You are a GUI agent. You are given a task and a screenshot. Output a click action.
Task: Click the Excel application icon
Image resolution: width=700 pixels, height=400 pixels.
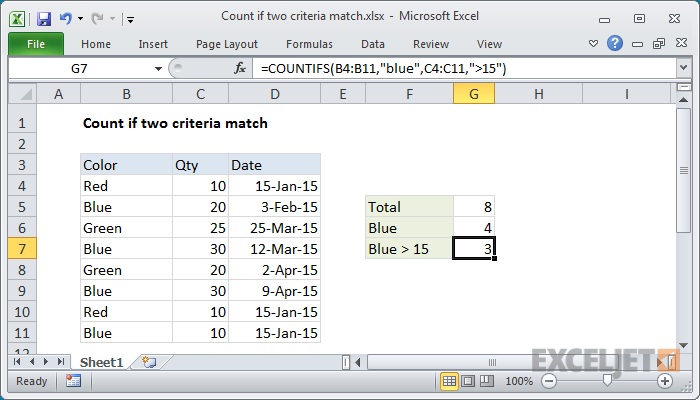click(17, 19)
